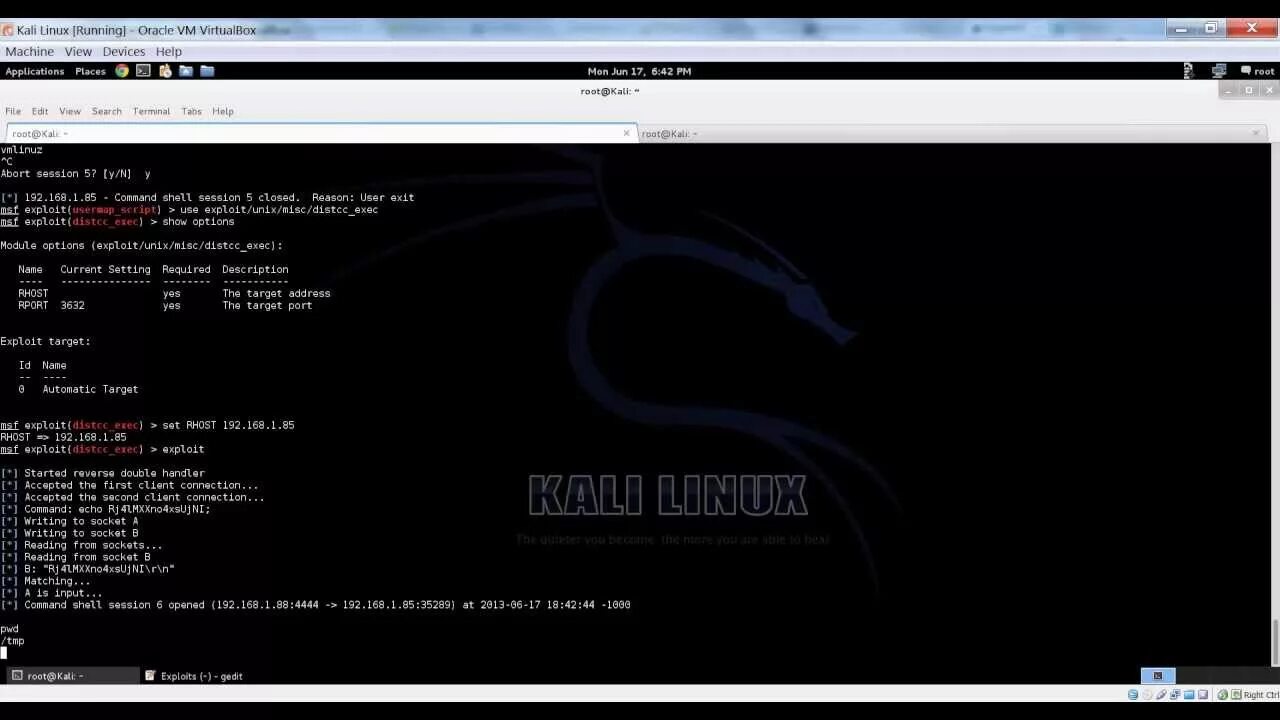Switch to Exploits gedit taskbar button
Screen dimensions: 1280x720
pyautogui.click(x=195, y=676)
